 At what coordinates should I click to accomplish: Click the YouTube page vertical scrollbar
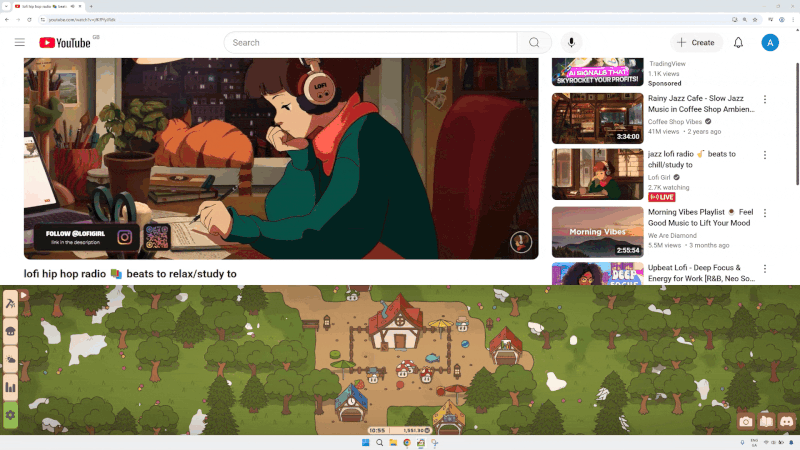(x=797, y=124)
